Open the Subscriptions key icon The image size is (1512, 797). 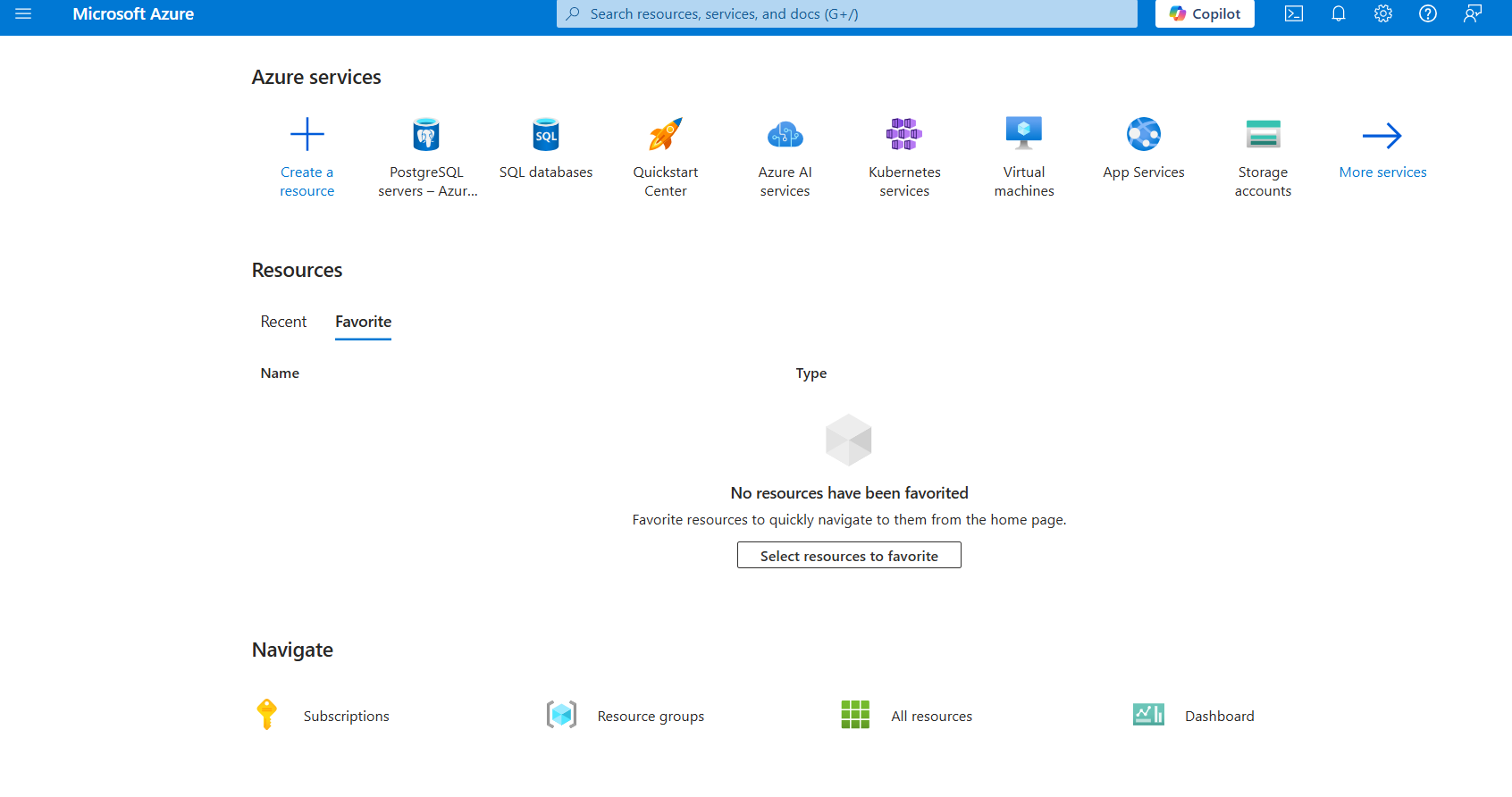click(266, 715)
